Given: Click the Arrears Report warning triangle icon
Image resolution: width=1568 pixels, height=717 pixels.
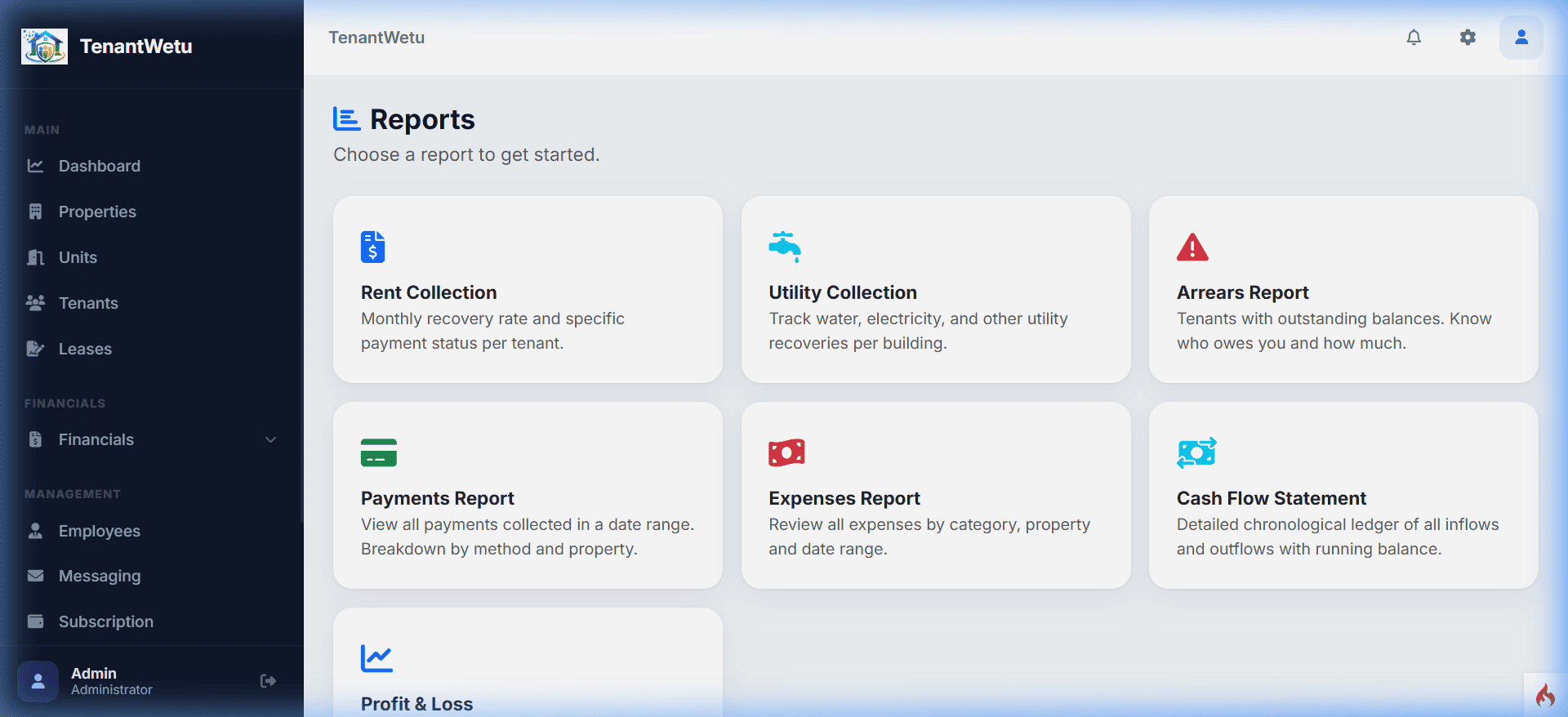Looking at the screenshot, I should pos(1192,247).
